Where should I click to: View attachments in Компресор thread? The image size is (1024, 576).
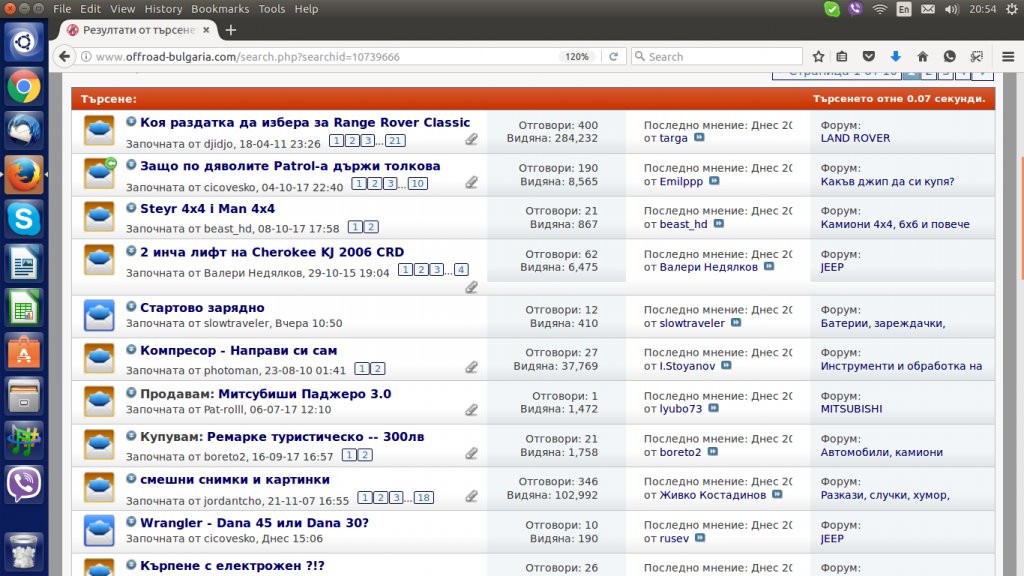click(472, 367)
